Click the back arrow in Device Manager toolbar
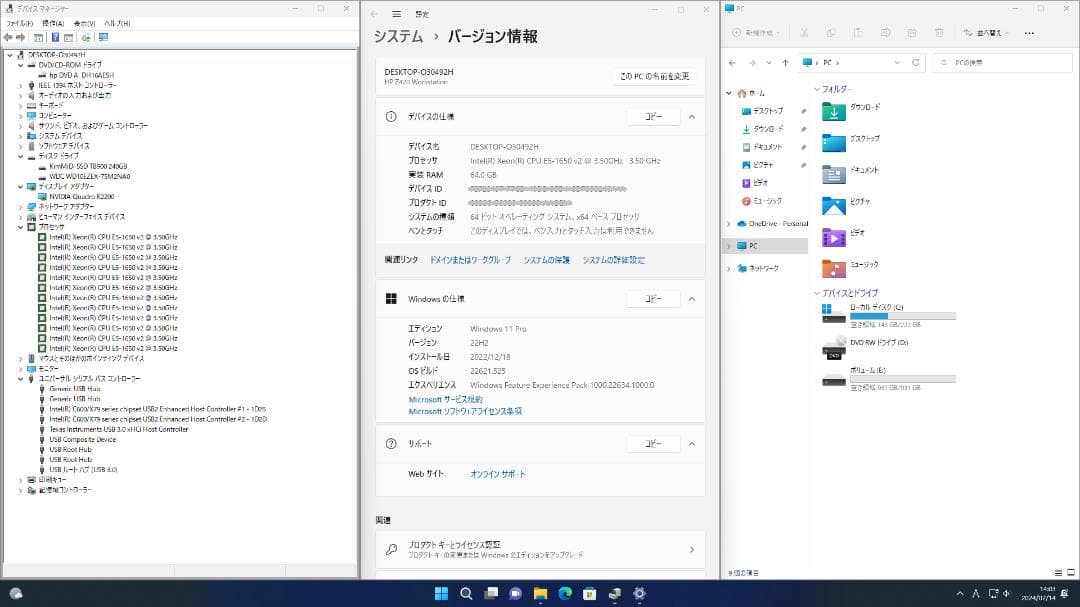 [8, 39]
